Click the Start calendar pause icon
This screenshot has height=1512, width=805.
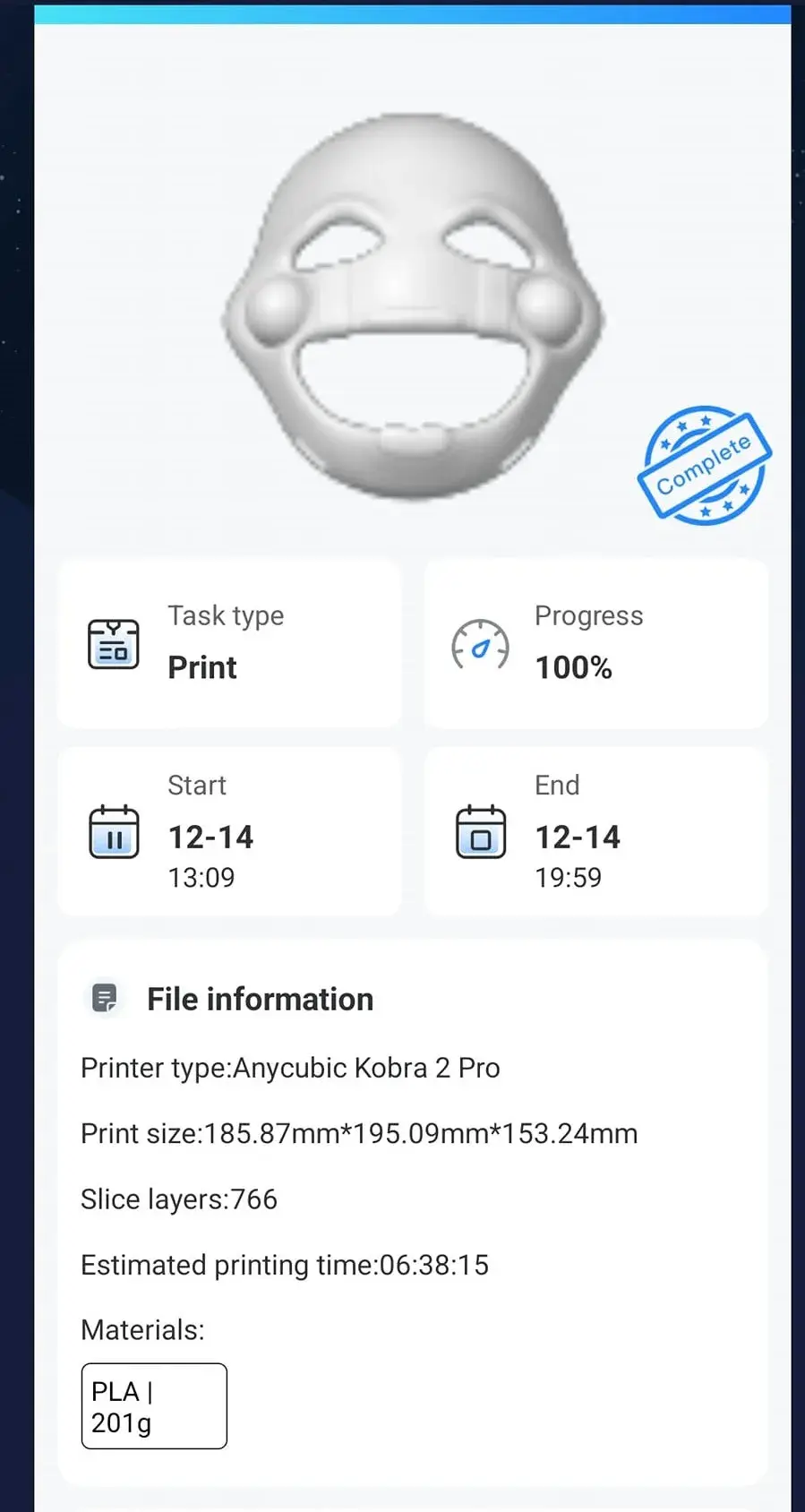(x=114, y=832)
